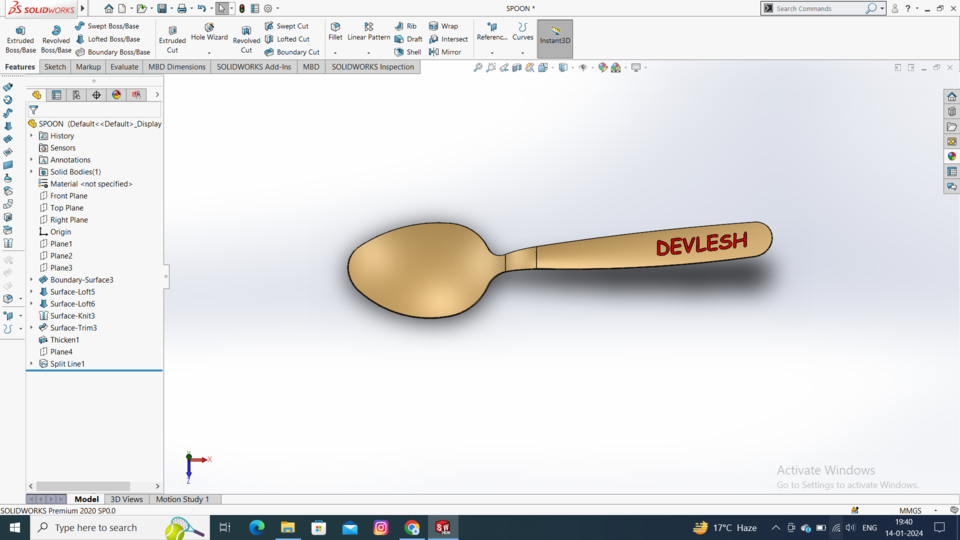Select the Intersect tool
Screen dimensions: 960x540
[x=448, y=39]
